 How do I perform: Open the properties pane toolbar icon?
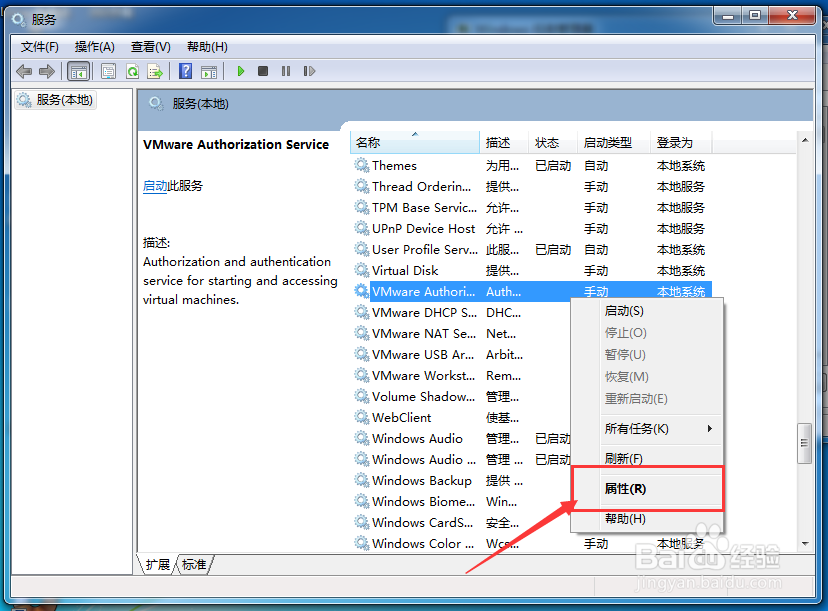(108, 70)
